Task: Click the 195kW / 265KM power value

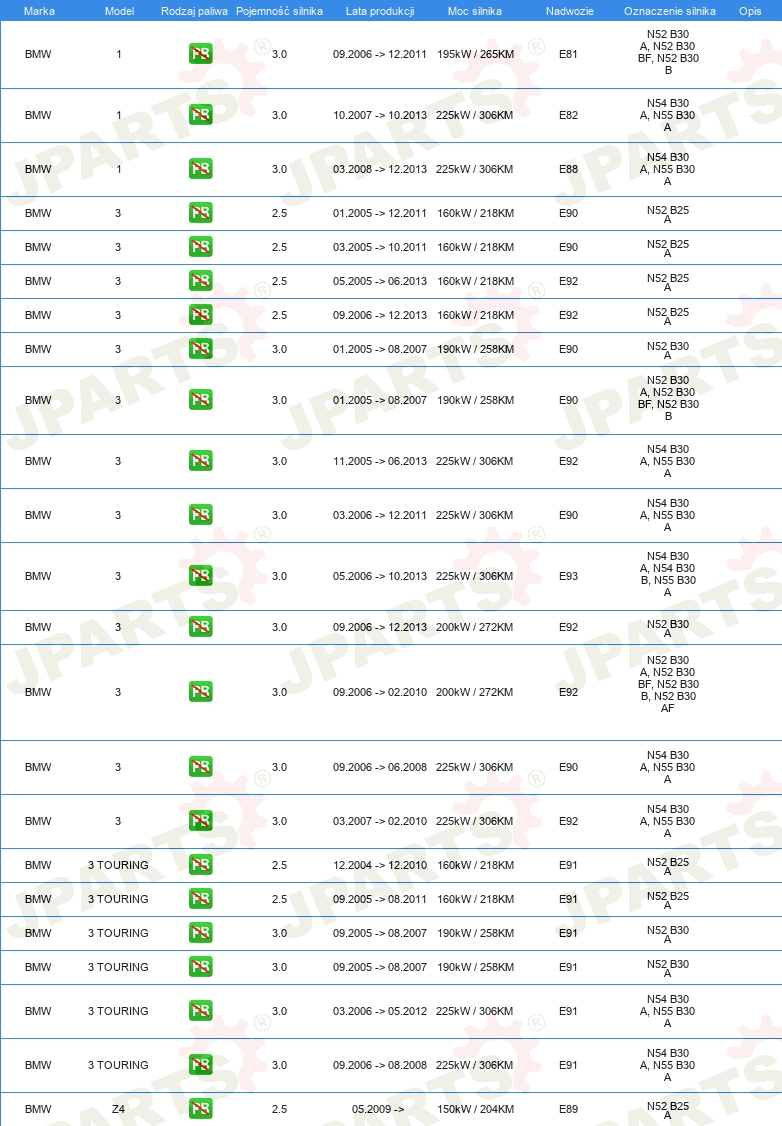Action: click(475, 54)
